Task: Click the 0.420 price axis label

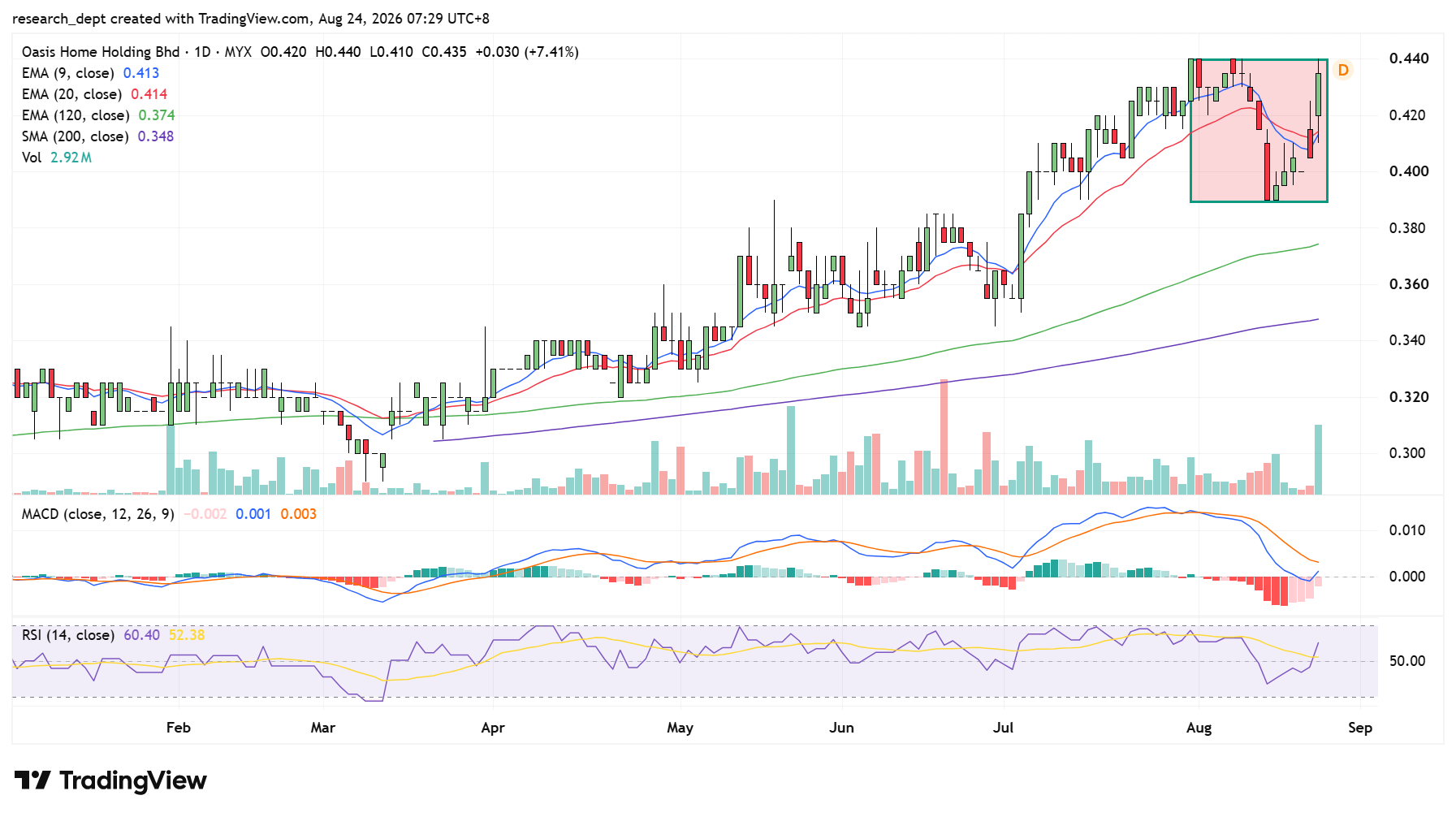Action: pyautogui.click(x=1409, y=115)
